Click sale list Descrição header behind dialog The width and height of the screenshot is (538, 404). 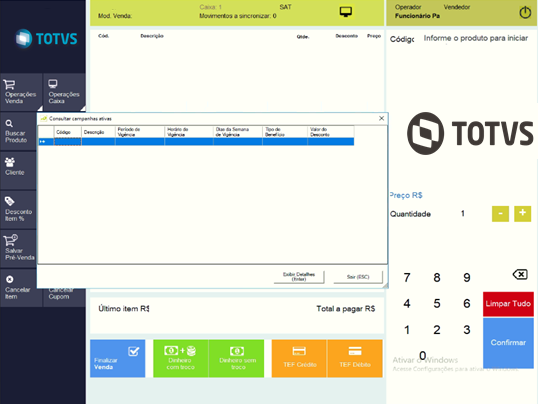(152, 36)
